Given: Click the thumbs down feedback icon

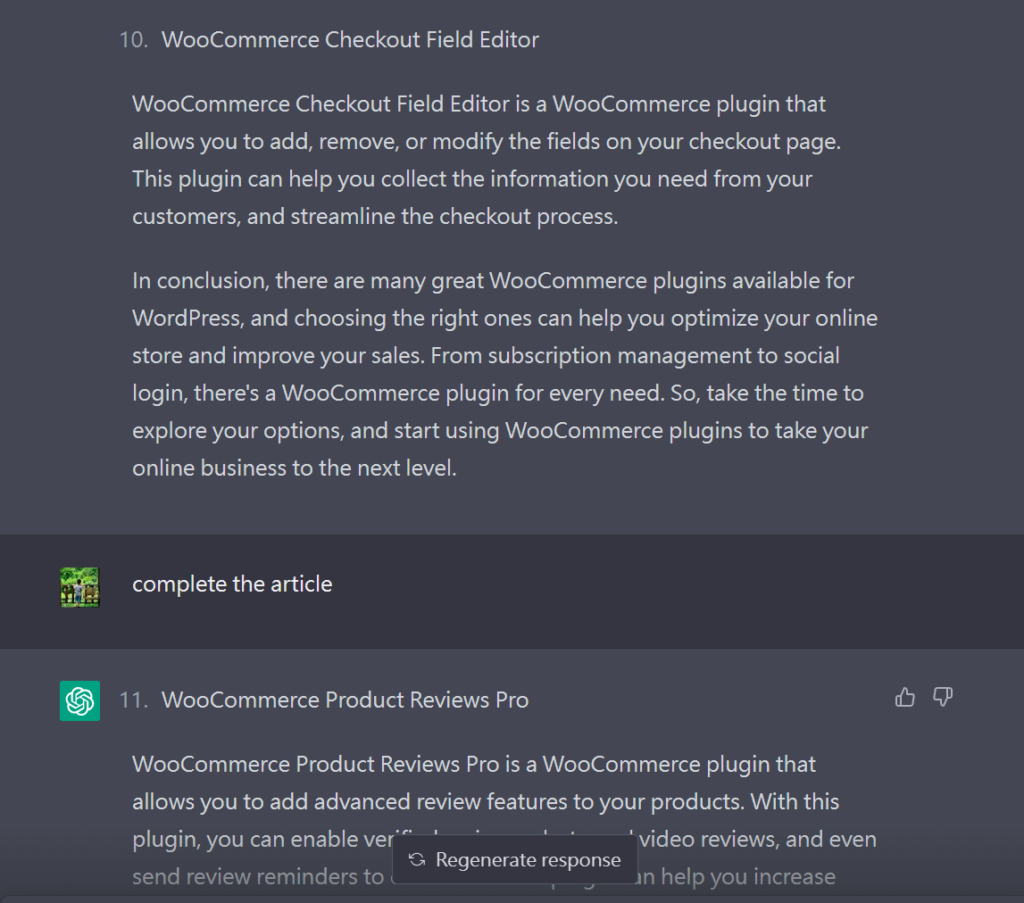Looking at the screenshot, I should 942,697.
